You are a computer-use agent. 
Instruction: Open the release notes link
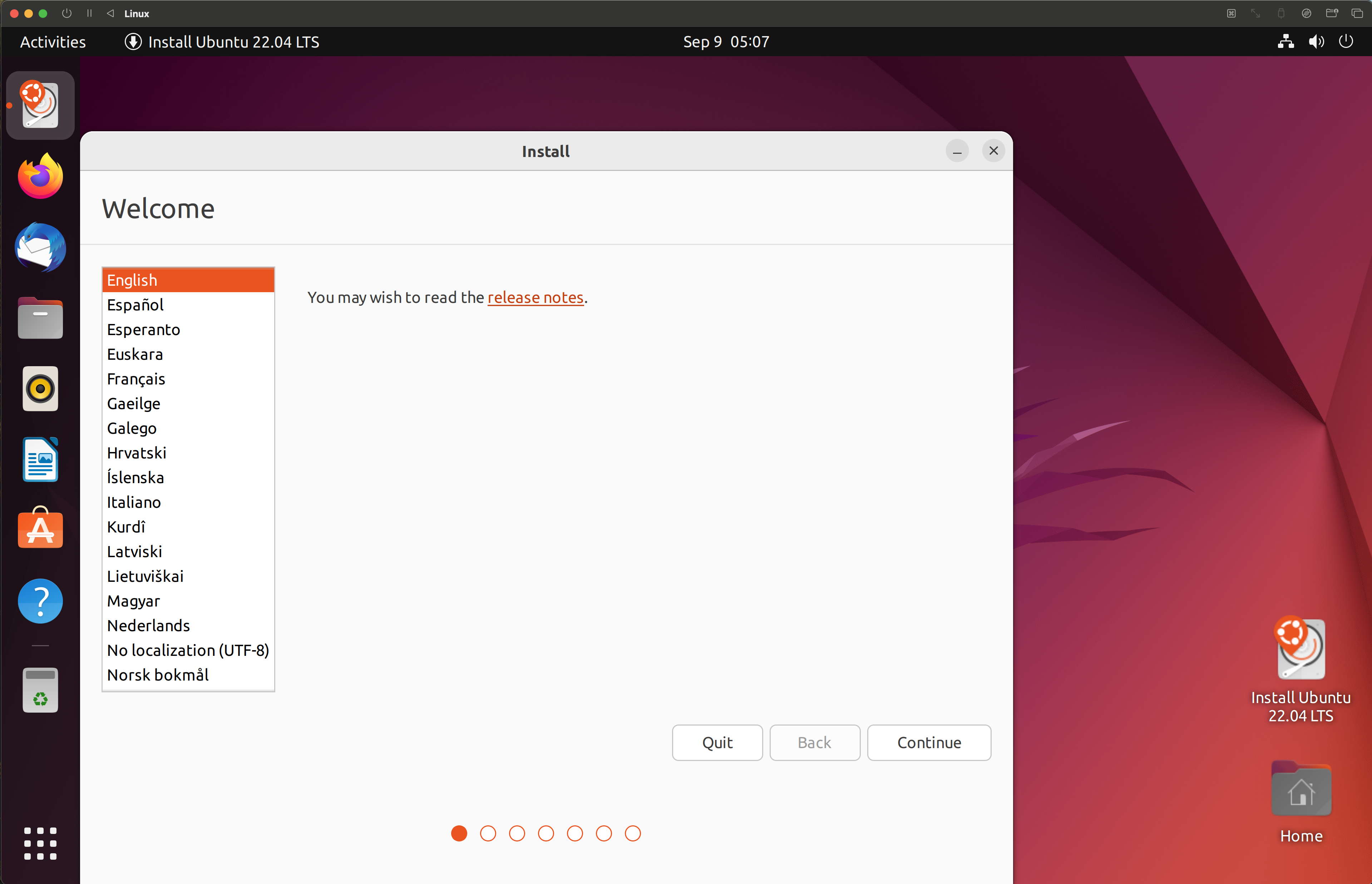coord(535,297)
